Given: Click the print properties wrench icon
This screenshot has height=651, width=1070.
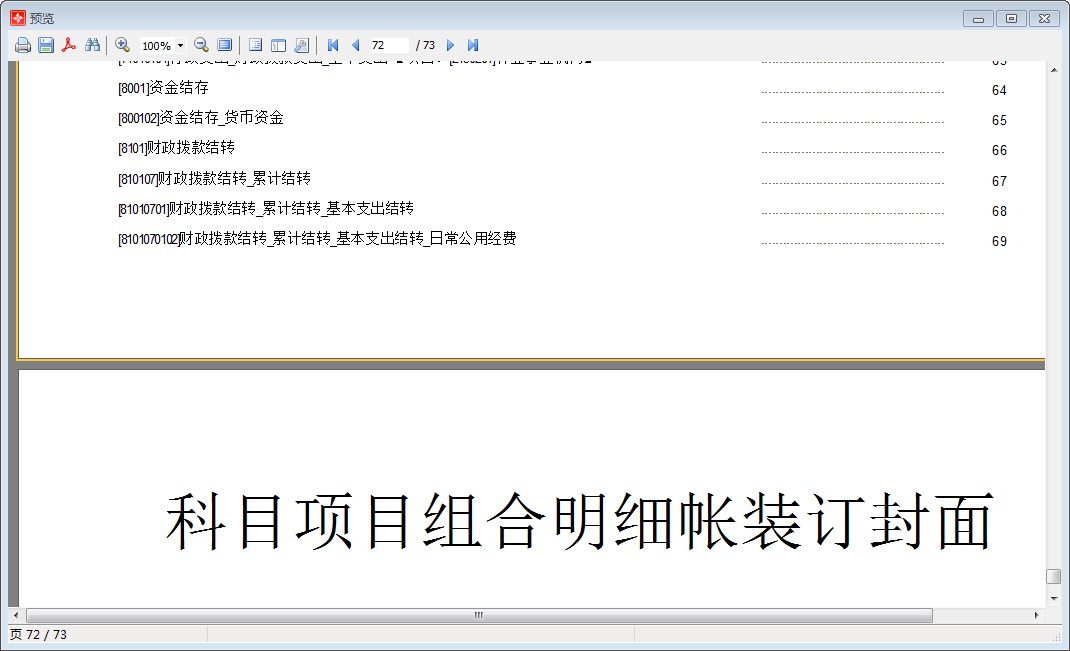Looking at the screenshot, I should [301, 45].
